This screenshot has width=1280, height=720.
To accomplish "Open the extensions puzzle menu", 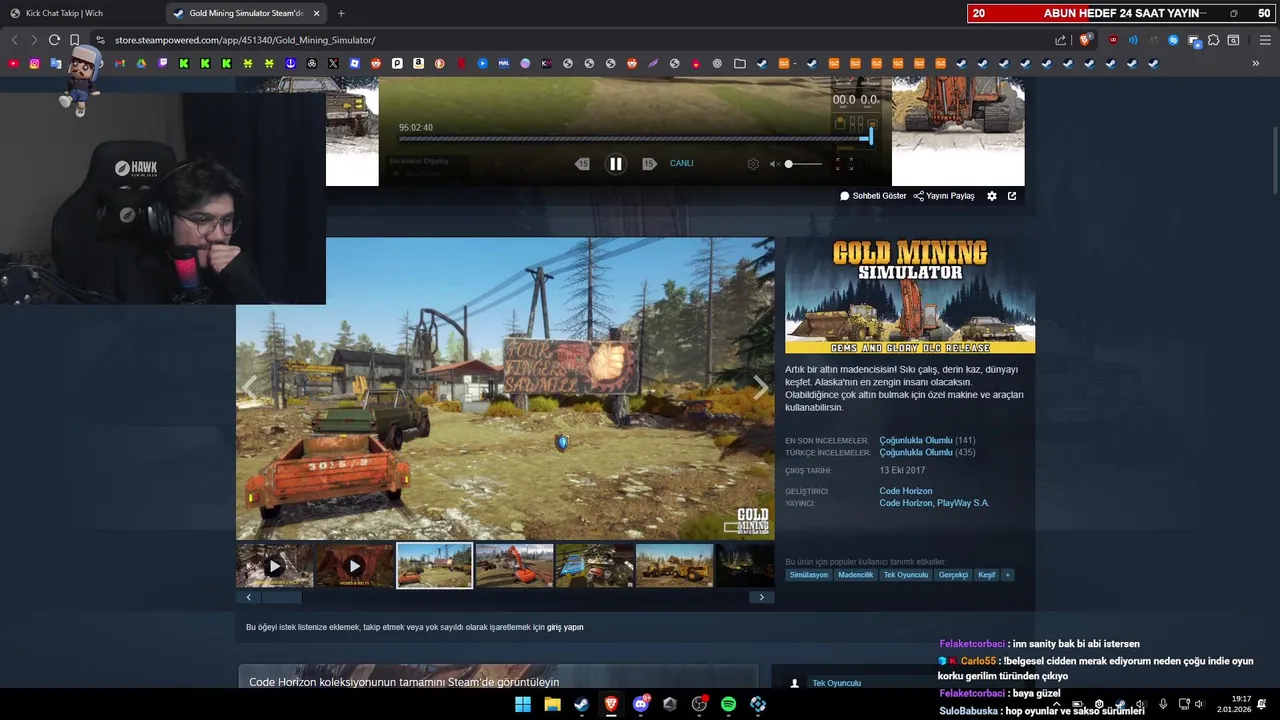I will pos(1213,40).
